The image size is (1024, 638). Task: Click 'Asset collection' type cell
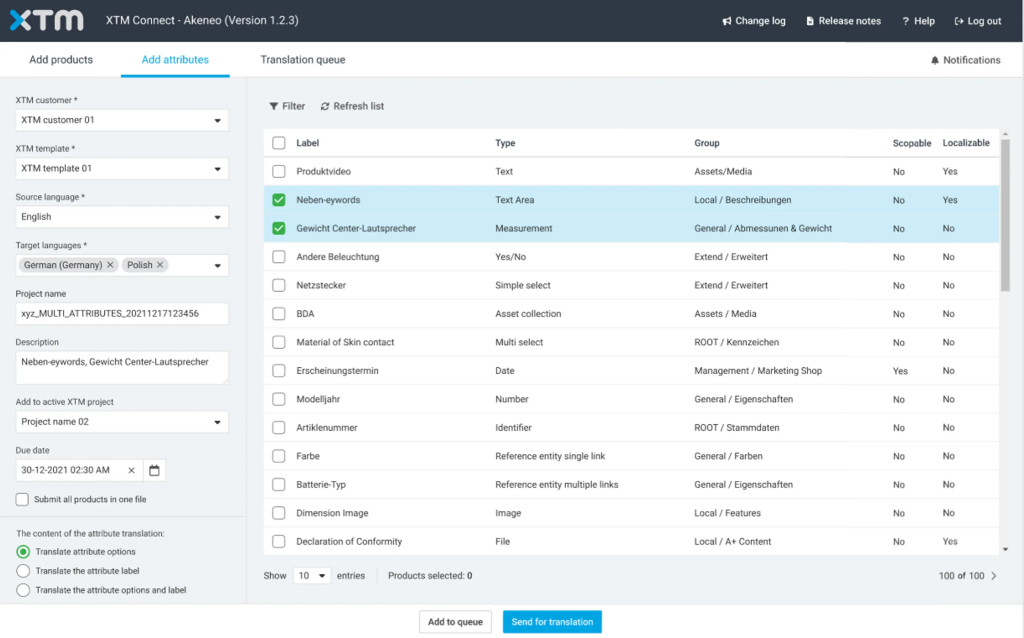tap(528, 313)
